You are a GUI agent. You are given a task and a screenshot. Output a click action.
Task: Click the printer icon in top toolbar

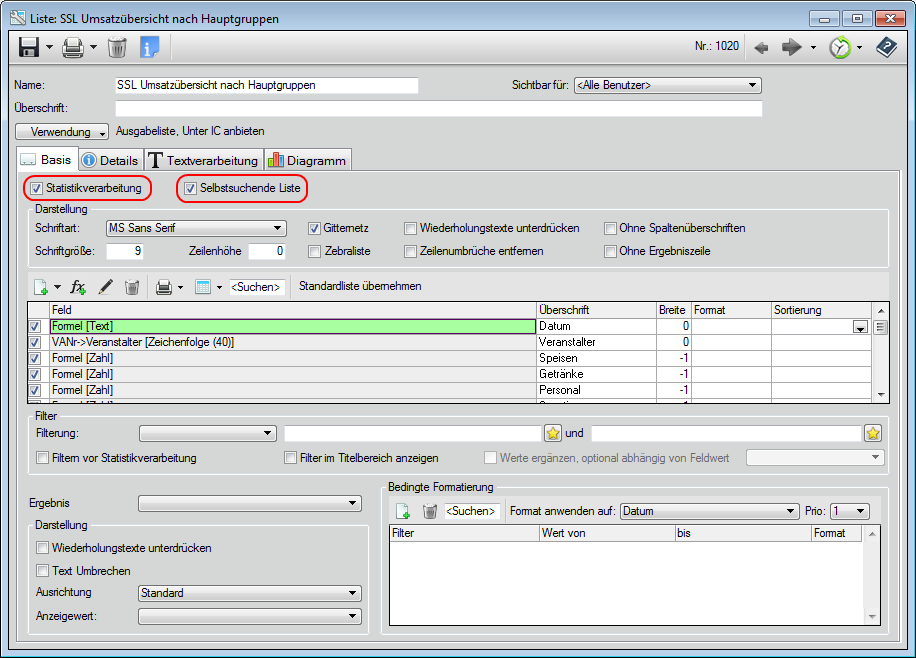point(72,47)
